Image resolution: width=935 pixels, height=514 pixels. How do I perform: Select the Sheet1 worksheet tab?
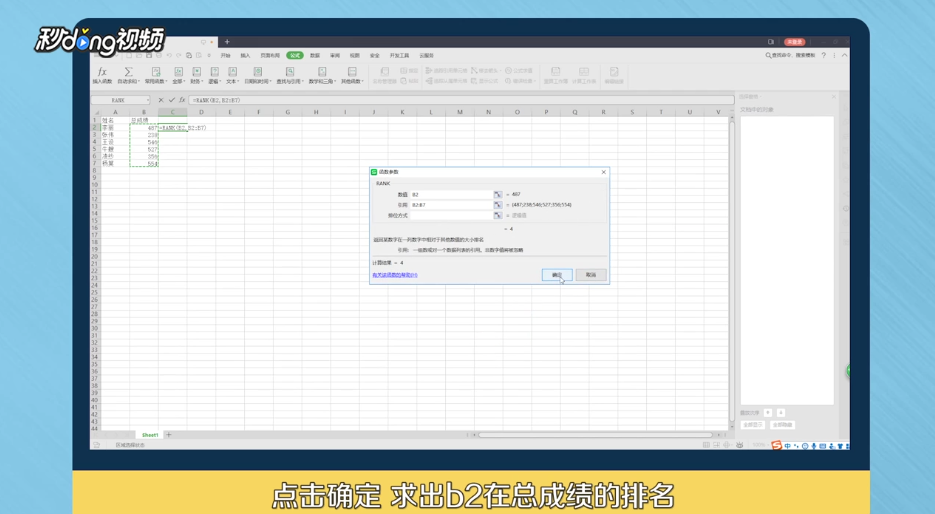click(150, 435)
